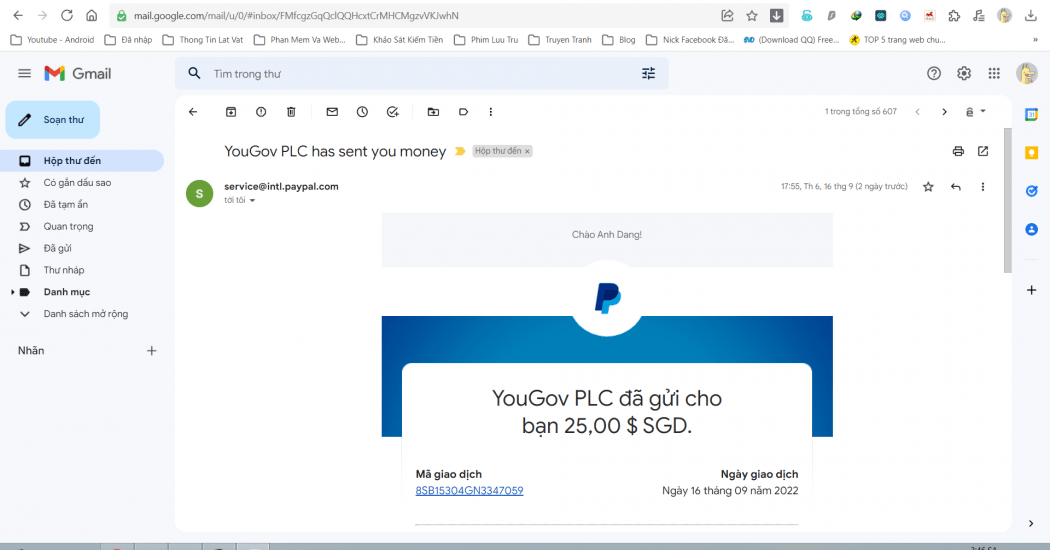Screen dimensions: 1050x550
Task: Open search filter options icon
Action: click(x=648, y=74)
